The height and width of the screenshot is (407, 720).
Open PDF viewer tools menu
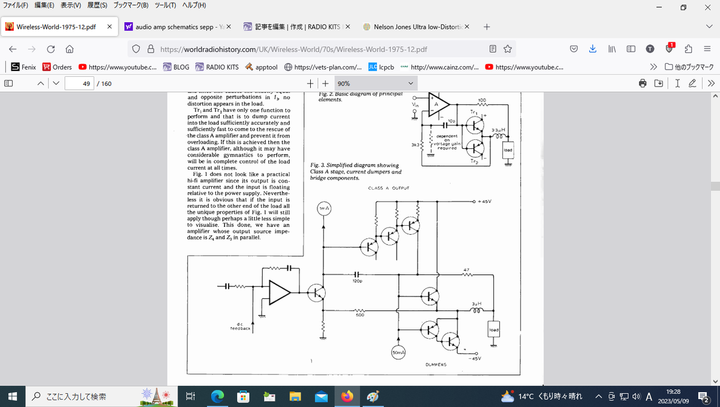[x=707, y=83]
